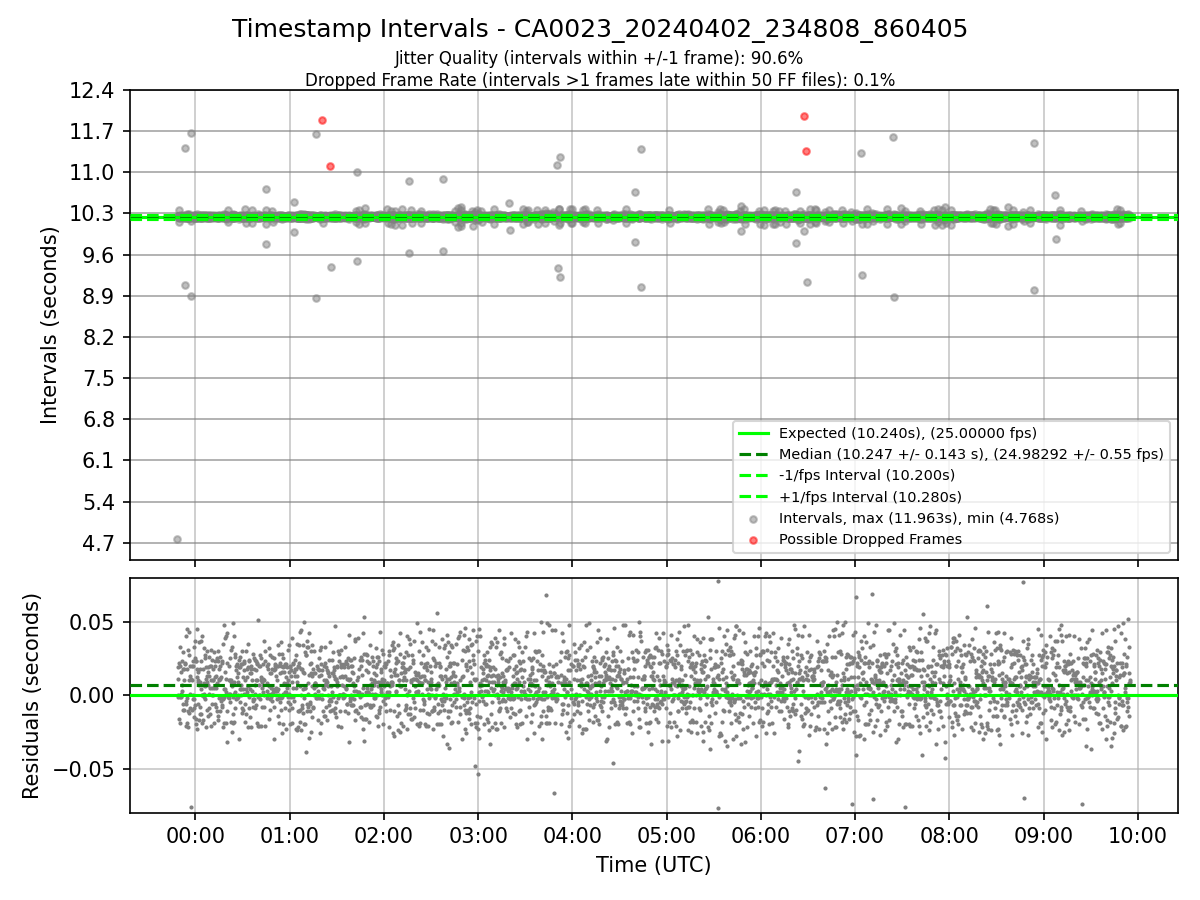The width and height of the screenshot is (1200, 900).
Task: Click the red dot marker in the legend
Action: [x=753, y=540]
